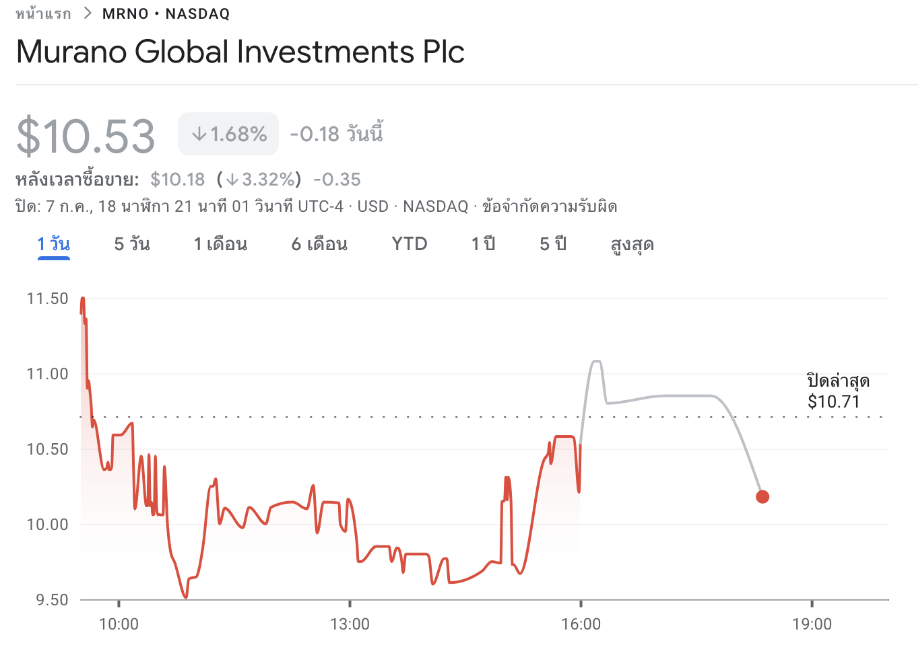Click the $10.53 current price

(x=86, y=137)
